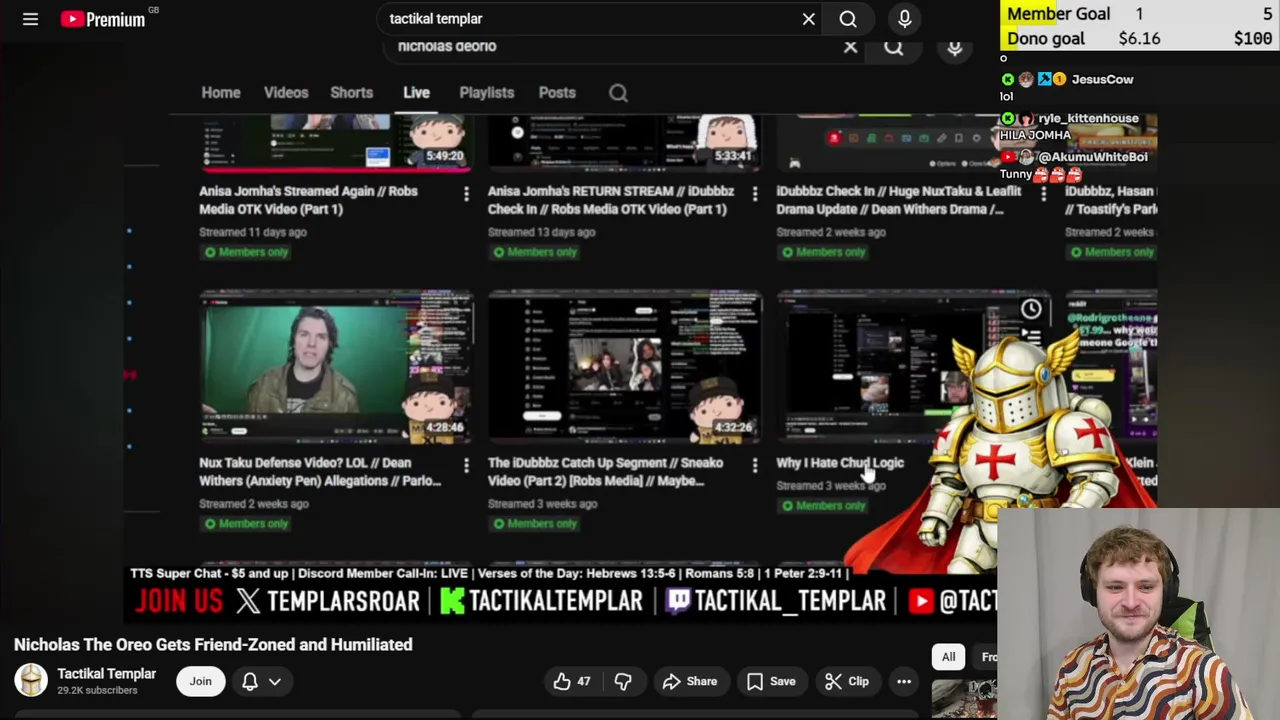Screen dimensions: 1280x720
Task: Open options for 'Anisa Jomha's Streamed Again' video
Action: point(466,193)
